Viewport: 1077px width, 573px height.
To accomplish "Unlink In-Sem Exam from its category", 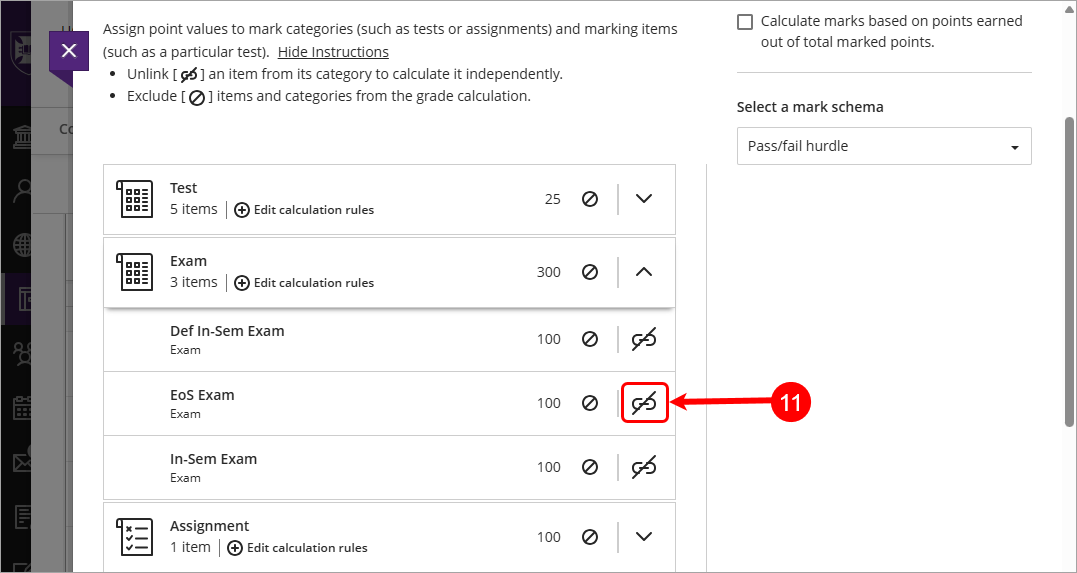I will pos(644,467).
